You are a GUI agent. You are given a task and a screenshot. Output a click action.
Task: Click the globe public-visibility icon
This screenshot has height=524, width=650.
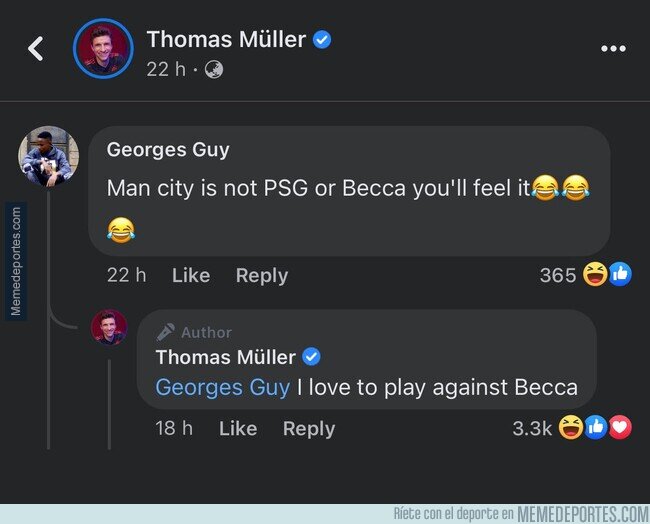click(213, 69)
